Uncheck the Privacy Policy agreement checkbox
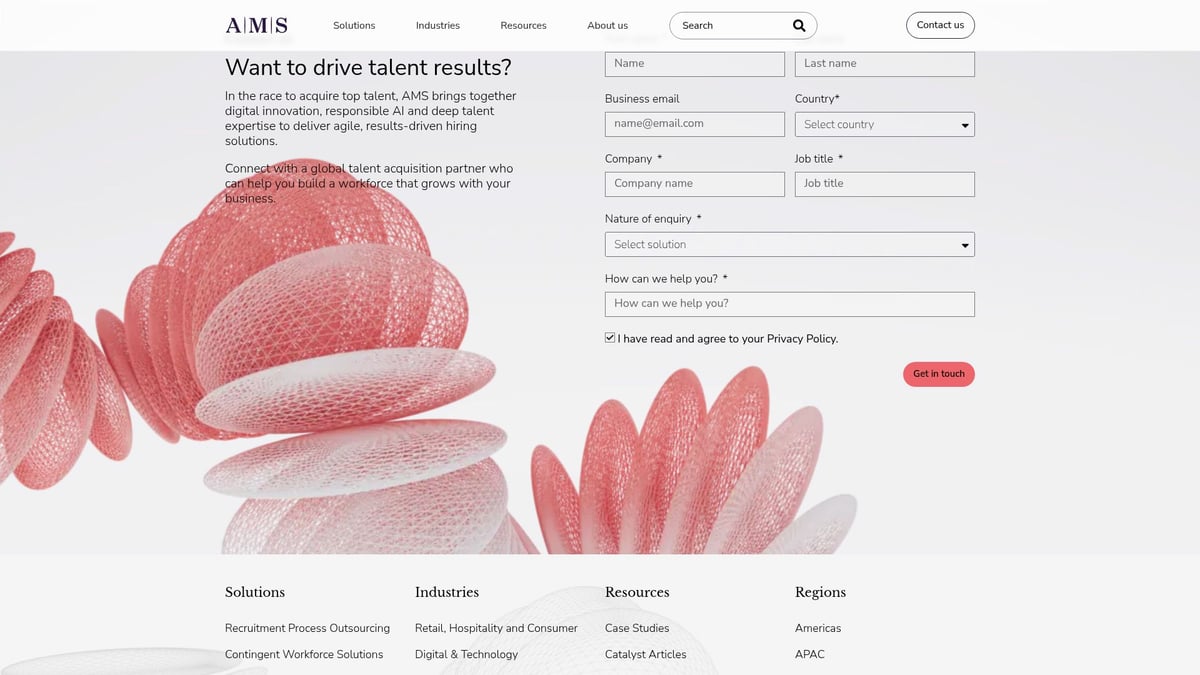The image size is (1200, 675). tap(609, 337)
